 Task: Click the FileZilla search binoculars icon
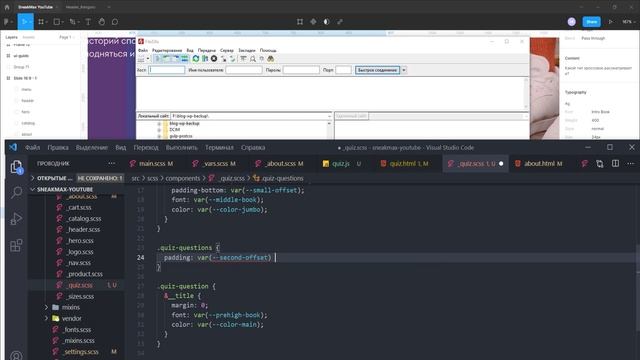coord(271,59)
